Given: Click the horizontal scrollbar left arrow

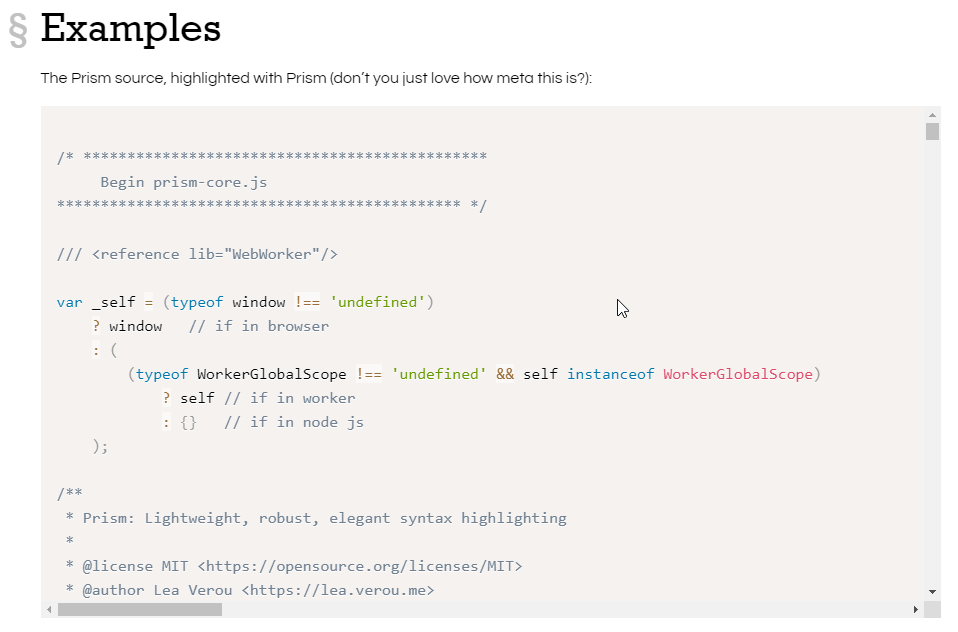Looking at the screenshot, I should [49, 609].
